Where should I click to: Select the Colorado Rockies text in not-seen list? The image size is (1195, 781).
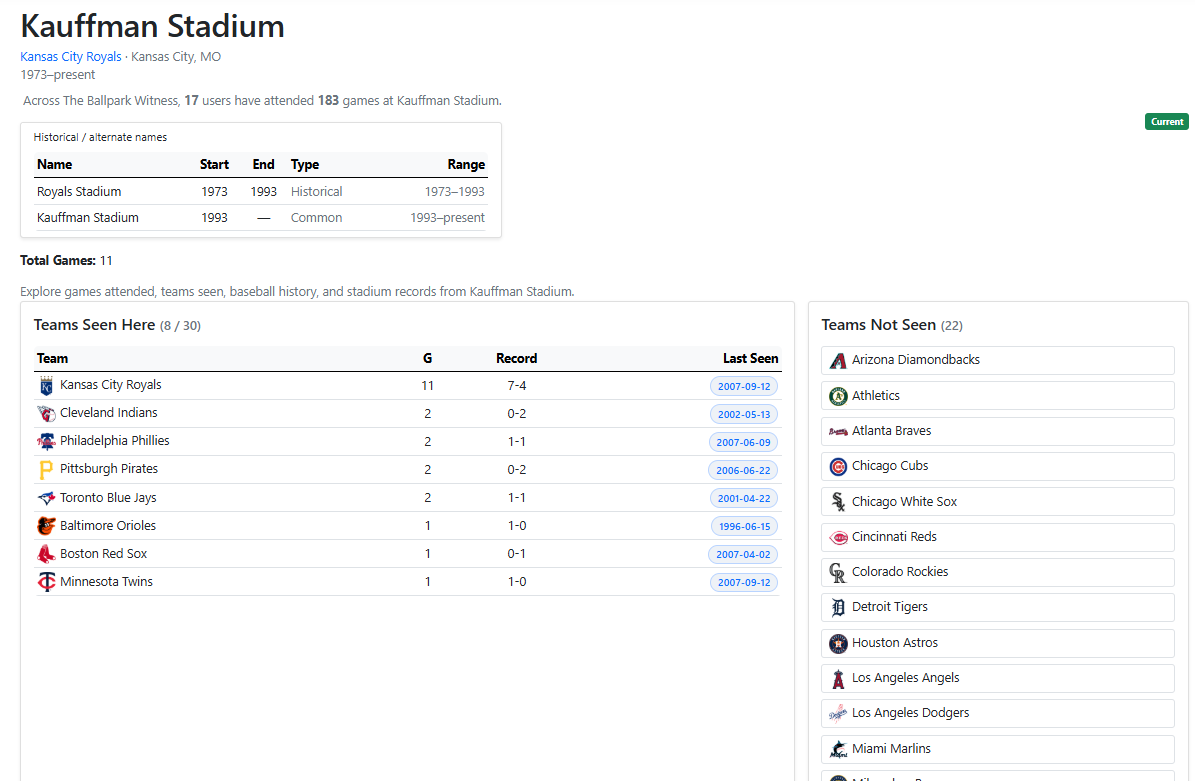(x=900, y=571)
